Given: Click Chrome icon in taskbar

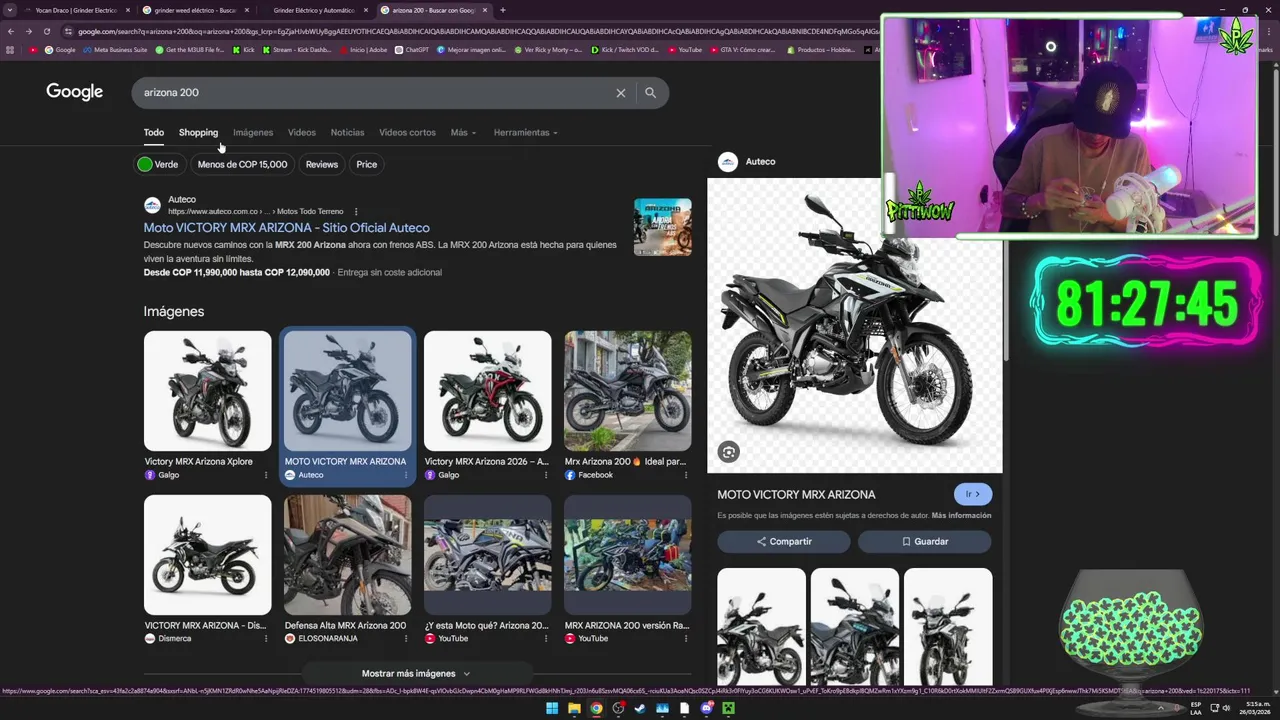Looking at the screenshot, I should click(596, 708).
